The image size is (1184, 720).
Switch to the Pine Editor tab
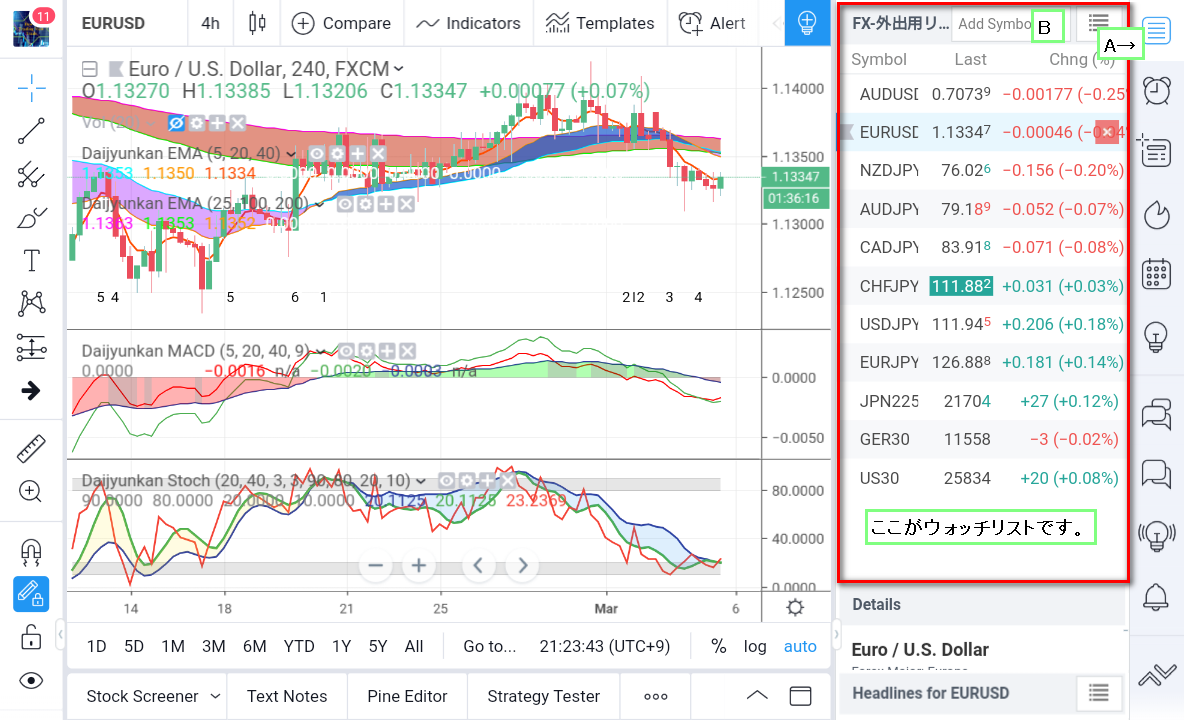(407, 695)
